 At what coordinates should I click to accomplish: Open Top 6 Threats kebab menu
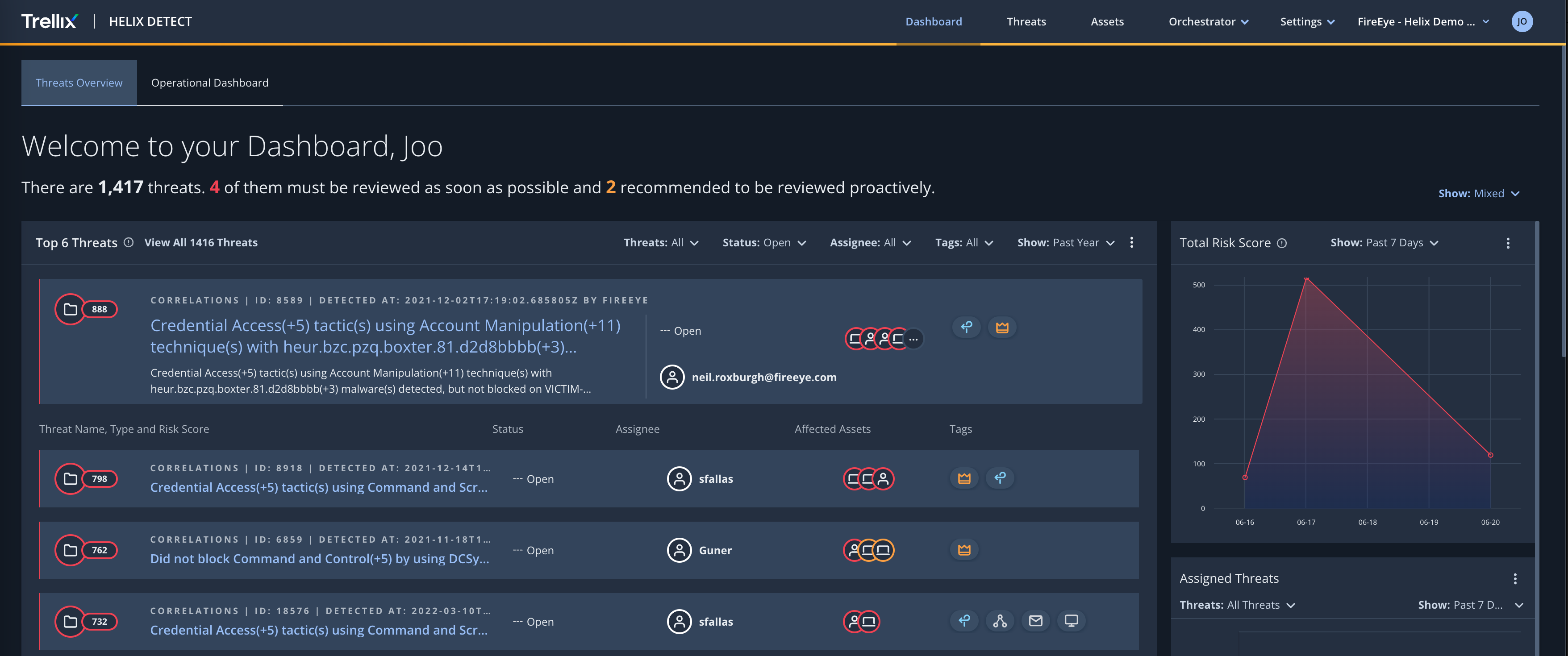click(1131, 242)
